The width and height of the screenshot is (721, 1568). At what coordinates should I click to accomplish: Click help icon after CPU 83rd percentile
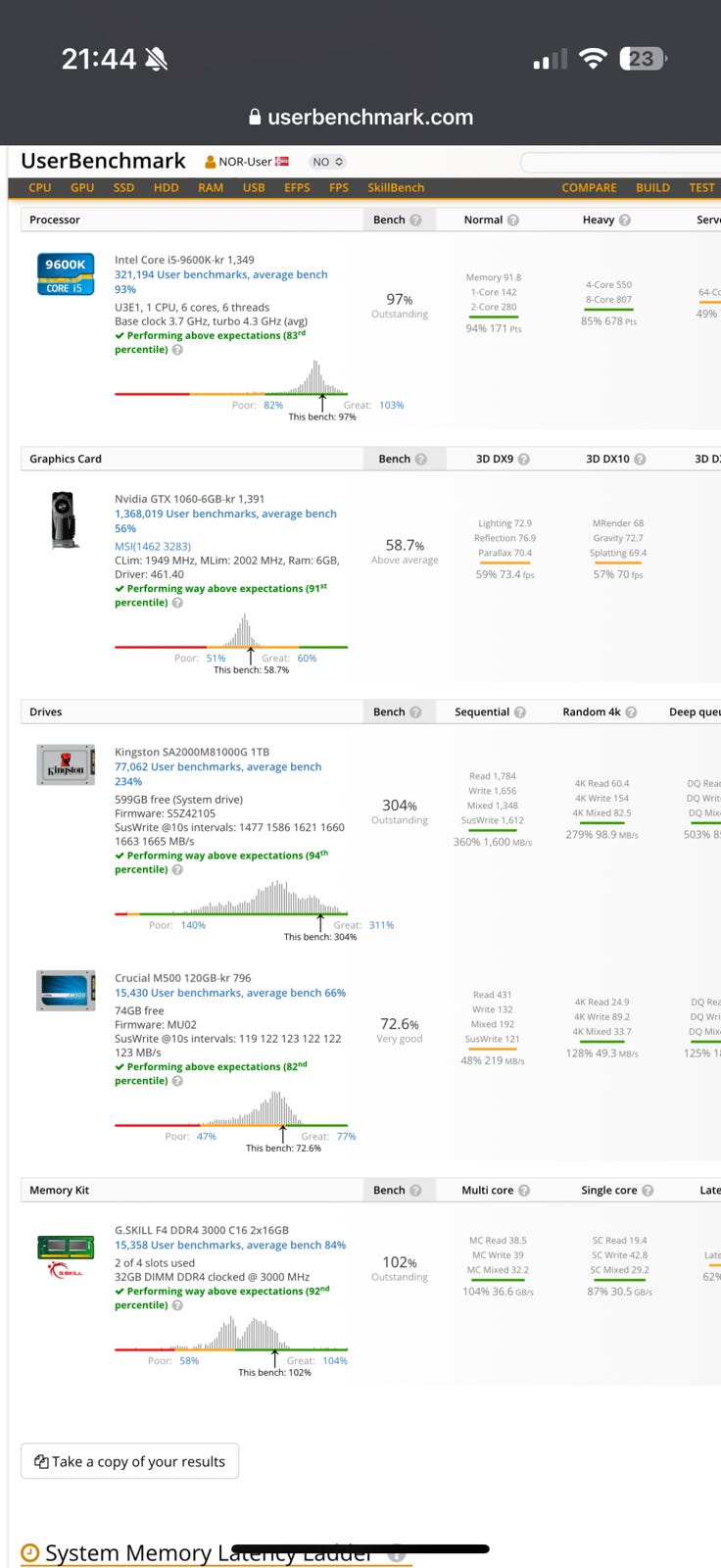[x=177, y=350]
